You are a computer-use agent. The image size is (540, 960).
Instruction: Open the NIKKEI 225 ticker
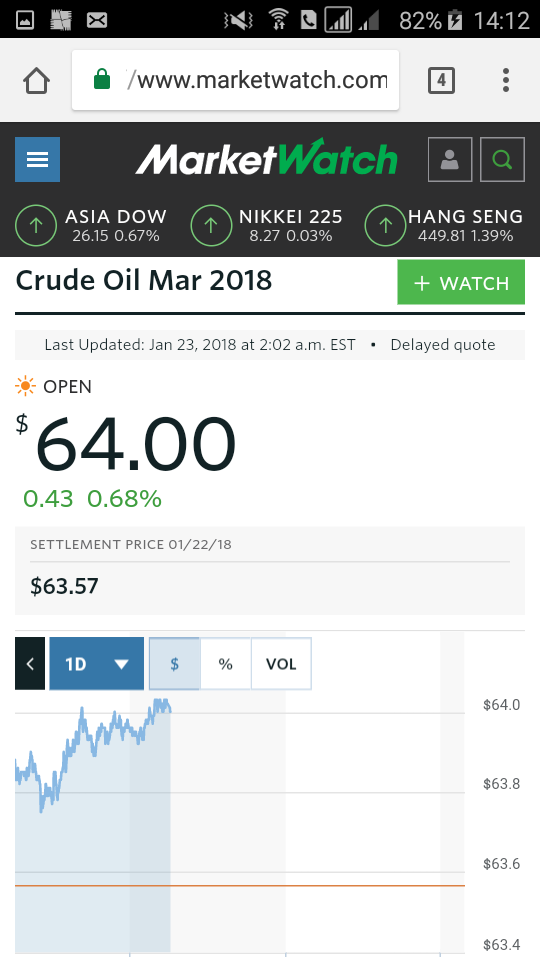click(x=291, y=225)
